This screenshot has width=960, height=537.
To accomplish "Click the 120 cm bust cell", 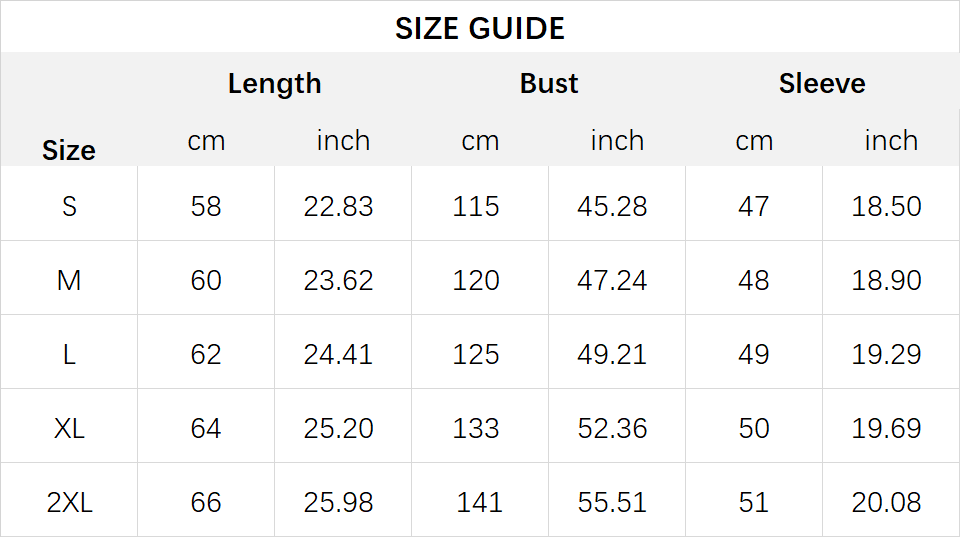I will click(476, 280).
